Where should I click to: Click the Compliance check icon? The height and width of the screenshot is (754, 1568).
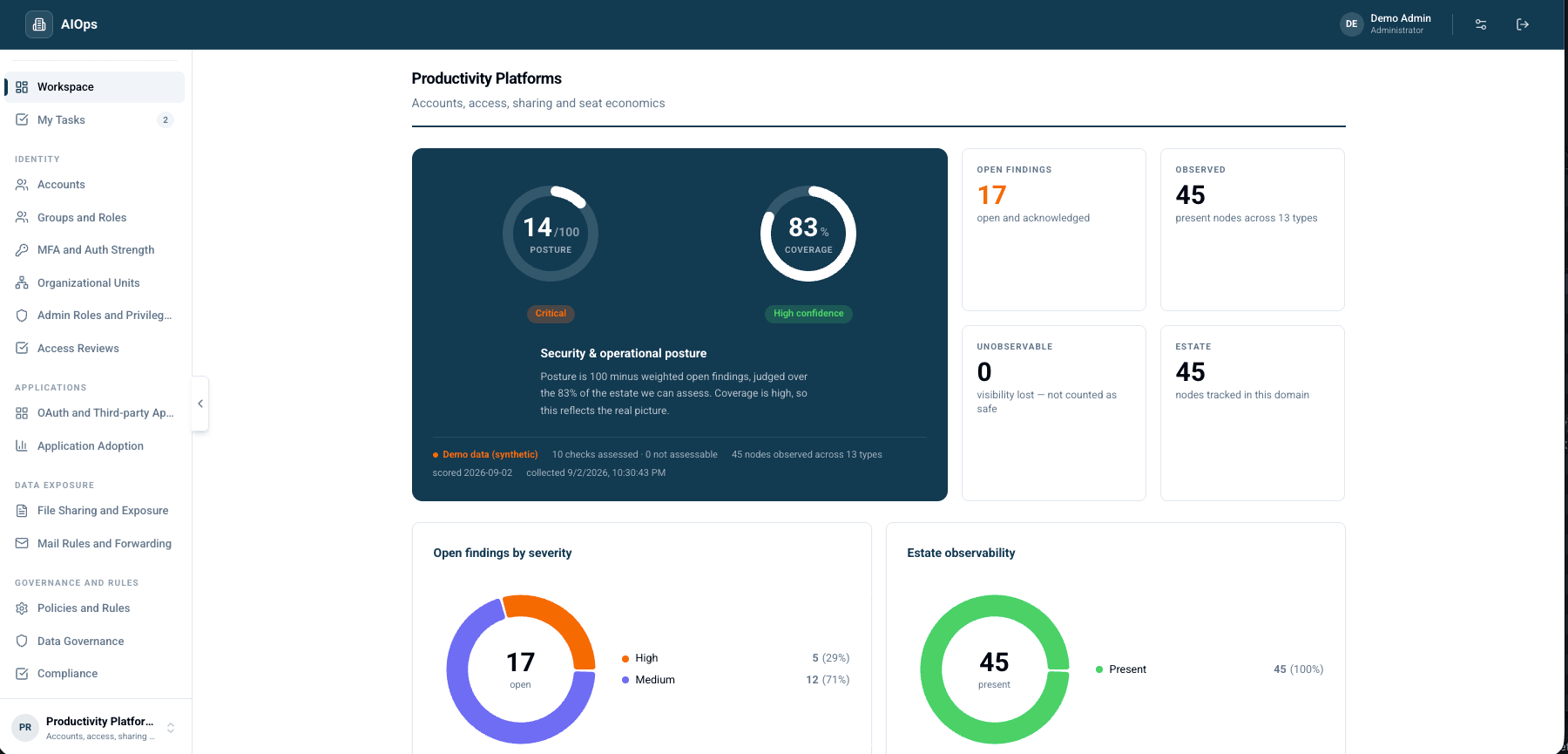[x=22, y=674]
